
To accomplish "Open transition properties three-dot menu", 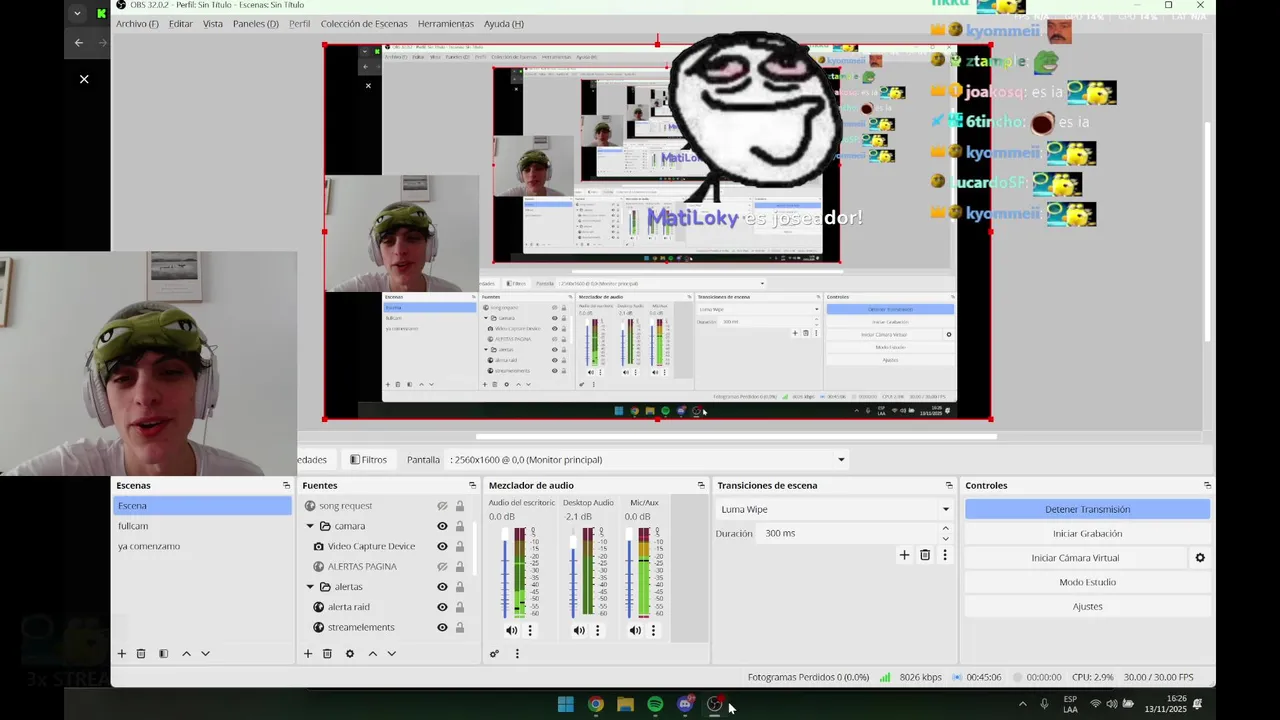I will [945, 555].
